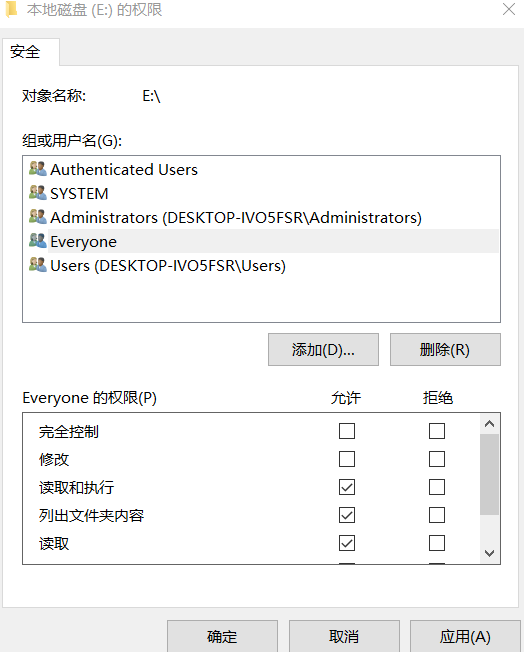
Task: Select the SYSTEM entry in the list
Action: [x=261, y=193]
